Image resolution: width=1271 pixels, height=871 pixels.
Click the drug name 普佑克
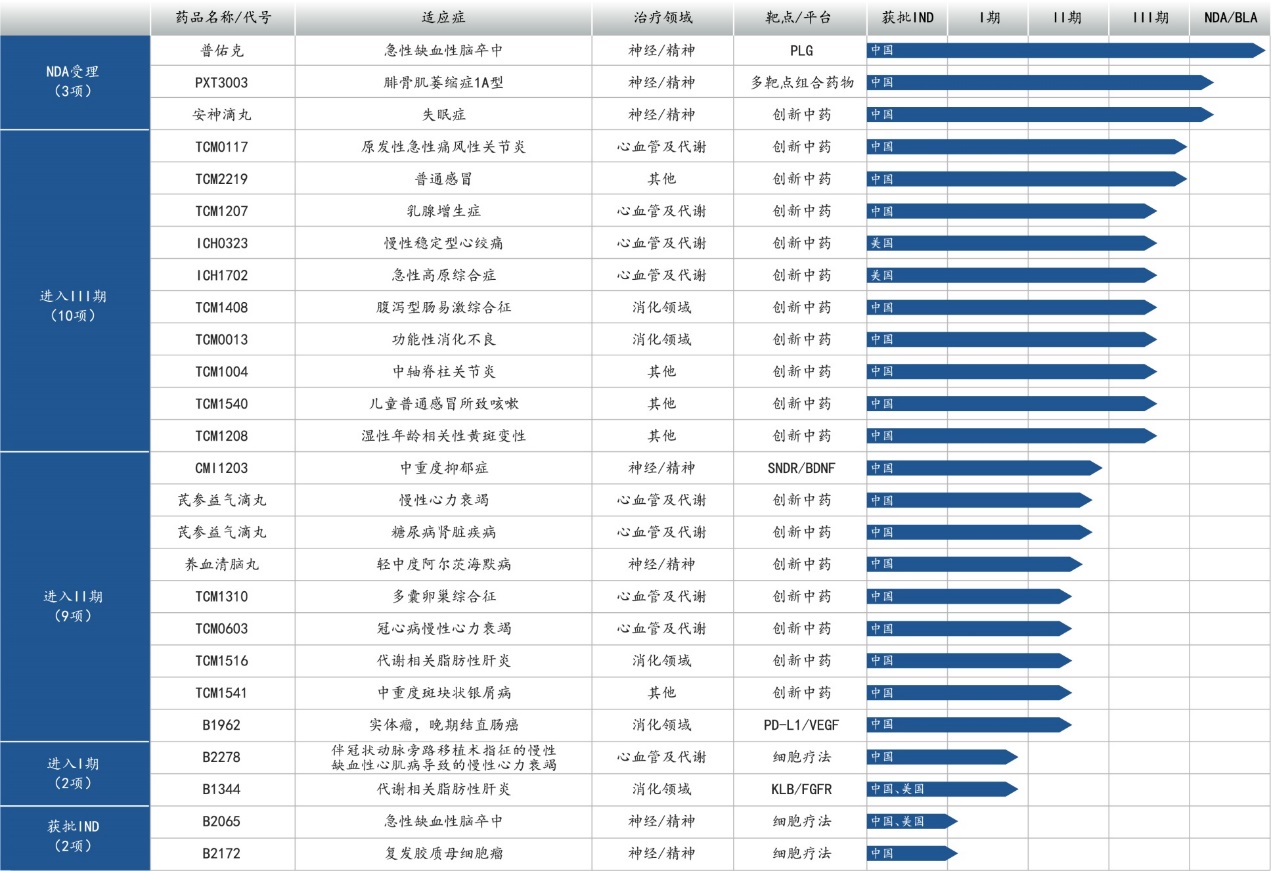(222, 50)
